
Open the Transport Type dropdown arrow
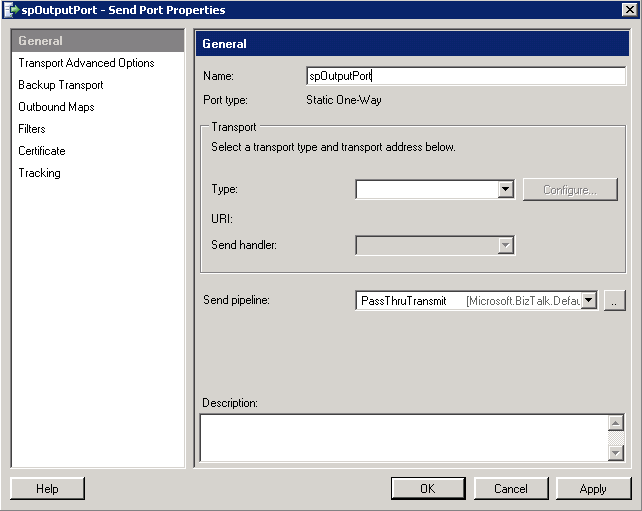[x=506, y=189]
